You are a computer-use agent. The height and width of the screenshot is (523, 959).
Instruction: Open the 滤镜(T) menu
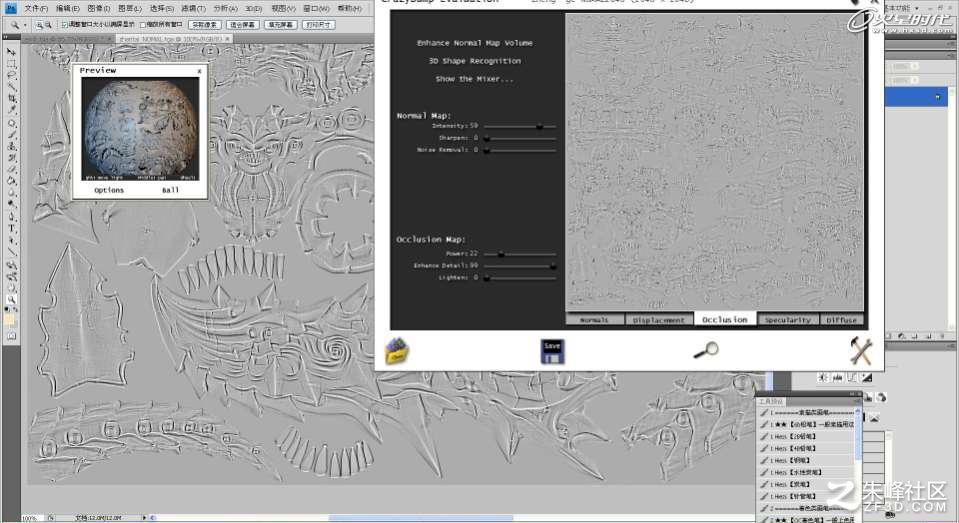tap(194, 9)
